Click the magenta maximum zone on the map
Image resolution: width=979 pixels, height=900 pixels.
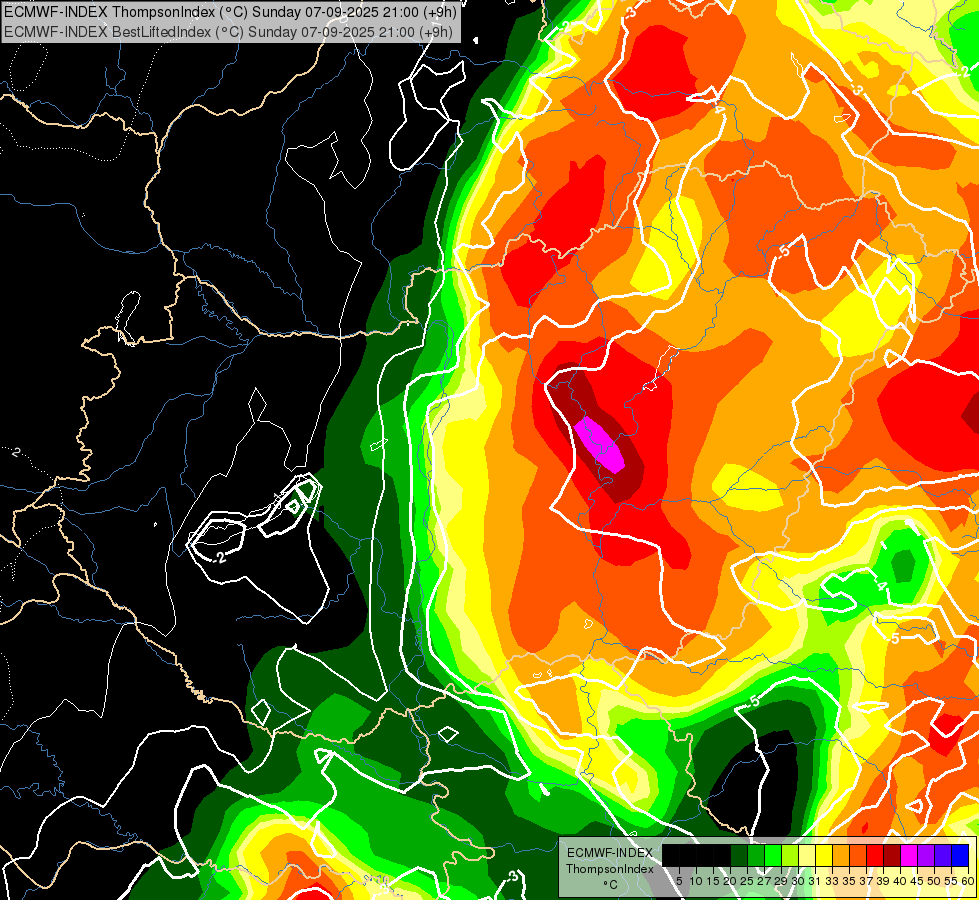599,444
